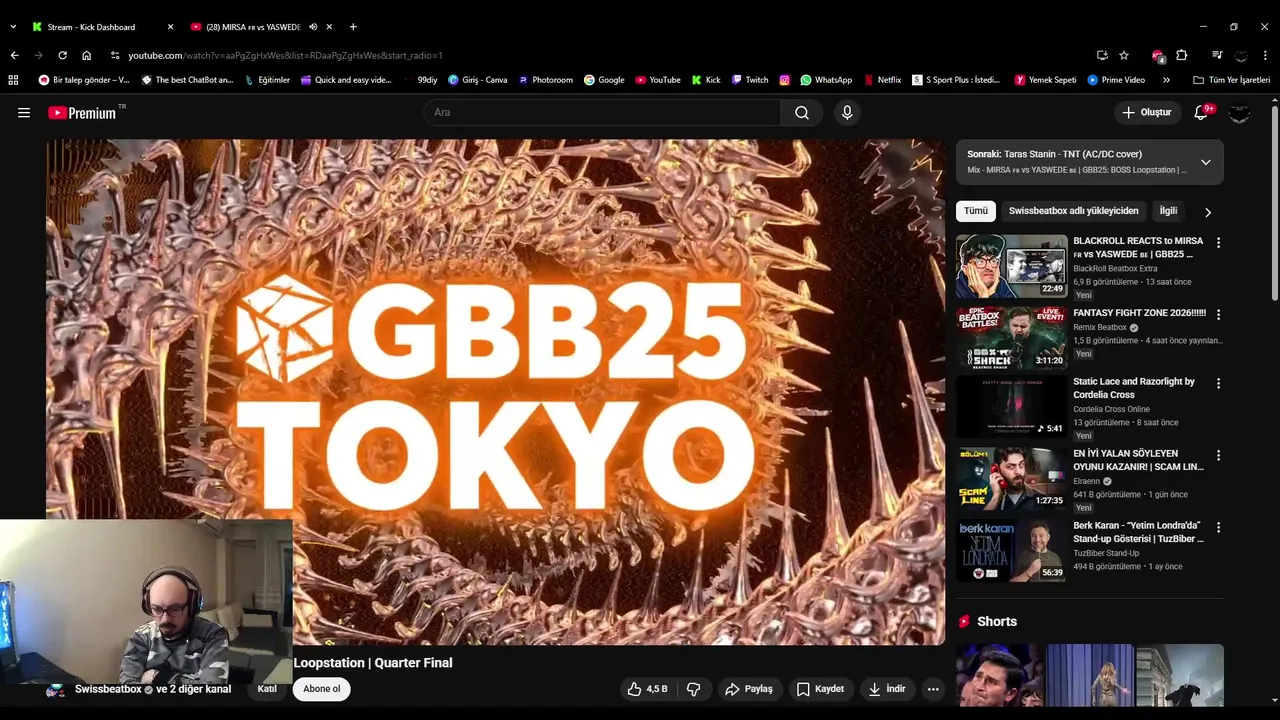This screenshot has height=720, width=1280.
Task: Bookmark this page with star icon
Action: (x=1124, y=55)
